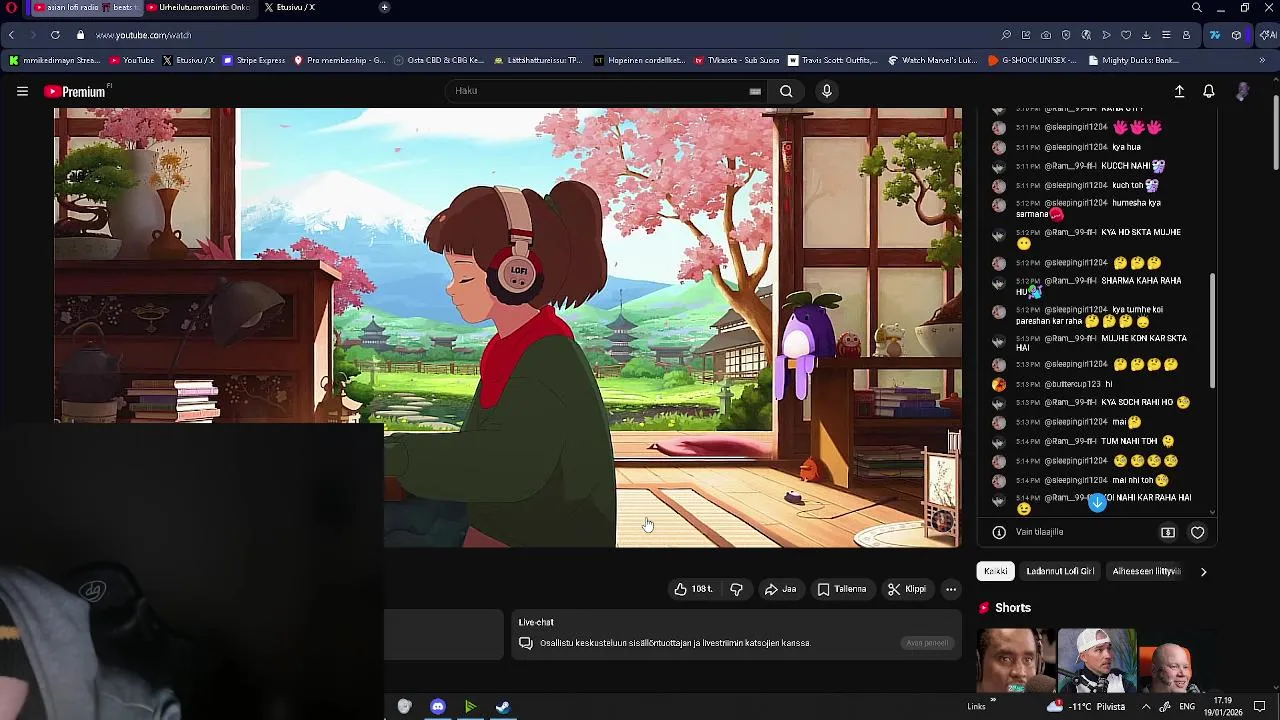Open the G-SHOCK UNISEX bookmark

coord(1032,60)
